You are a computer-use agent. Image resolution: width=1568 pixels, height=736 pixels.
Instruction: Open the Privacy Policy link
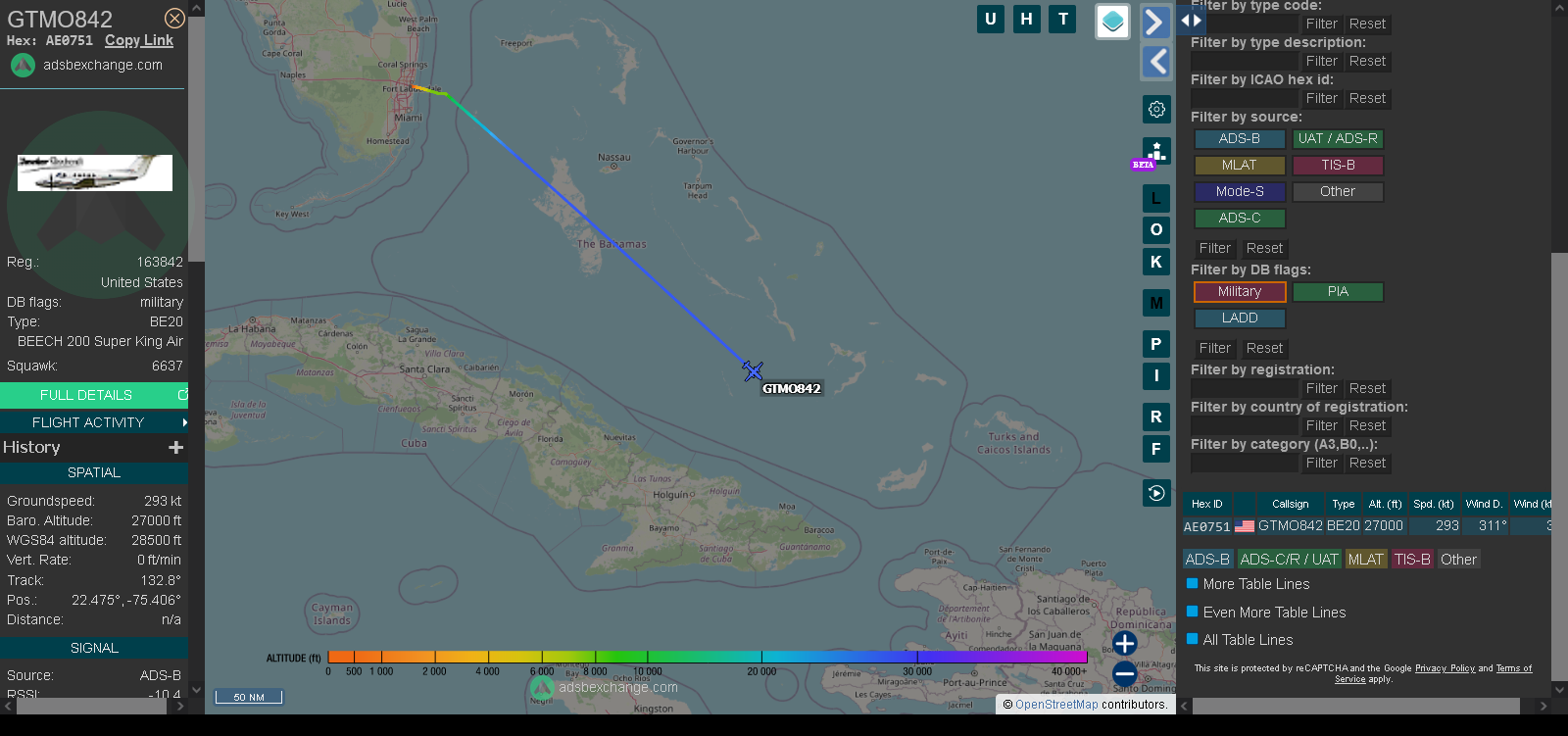[x=1445, y=668]
